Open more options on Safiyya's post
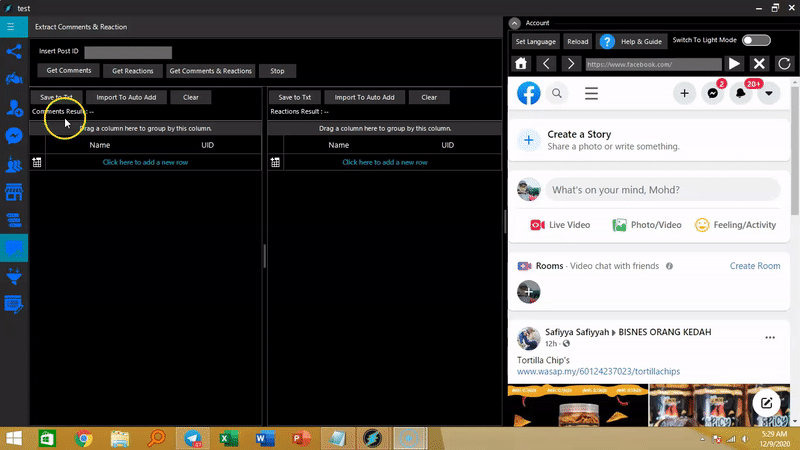Image resolution: width=800 pixels, height=450 pixels. coord(768,337)
